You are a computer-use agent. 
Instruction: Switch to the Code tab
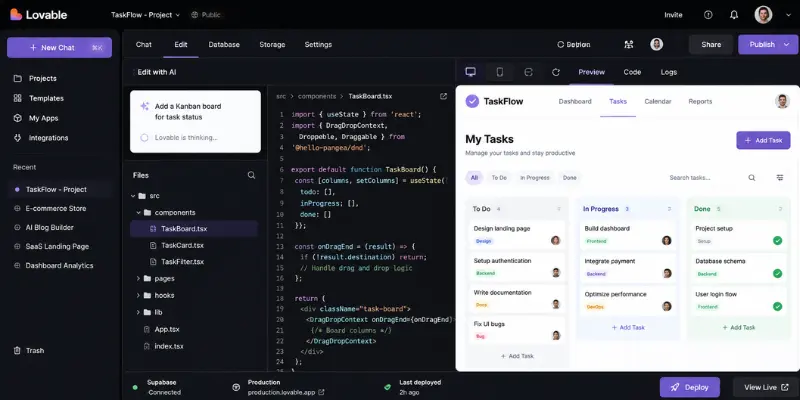tap(632, 72)
